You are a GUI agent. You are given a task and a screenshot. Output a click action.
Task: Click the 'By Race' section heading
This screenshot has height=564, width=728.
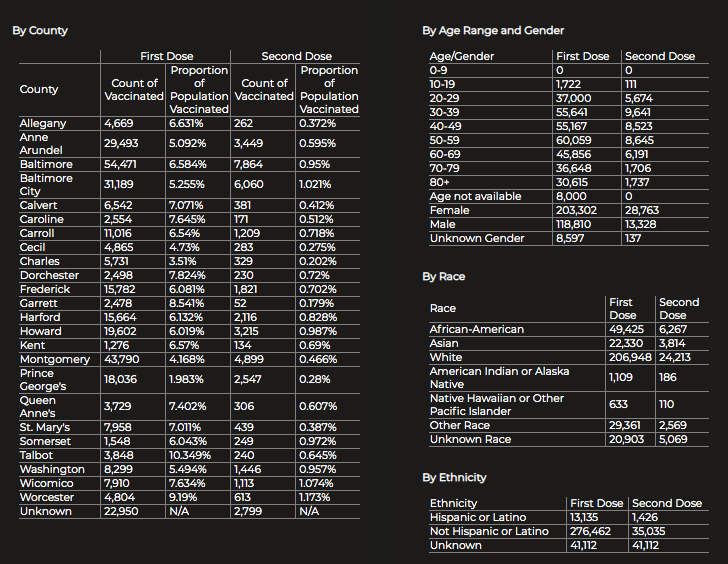(443, 276)
